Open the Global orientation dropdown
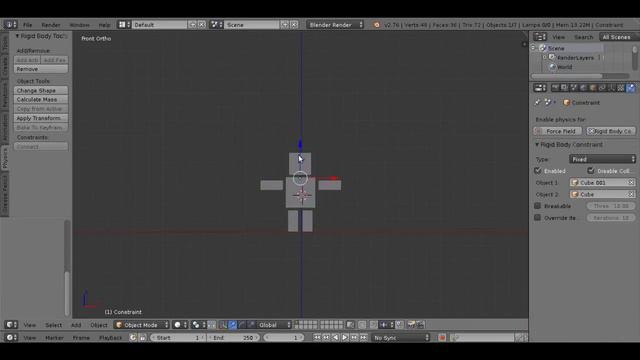This screenshot has width=640, height=360. pyautogui.click(x=274, y=325)
